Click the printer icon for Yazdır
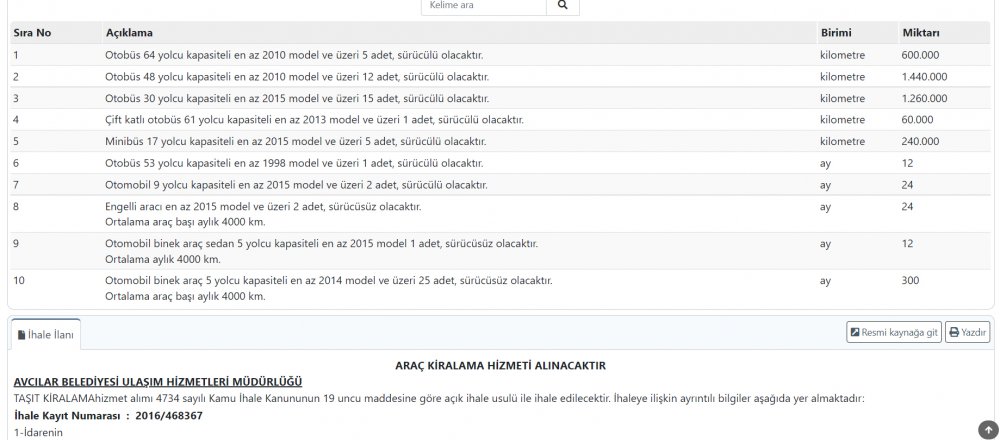Image resolution: width=1000 pixels, height=440 pixels. tap(954, 333)
